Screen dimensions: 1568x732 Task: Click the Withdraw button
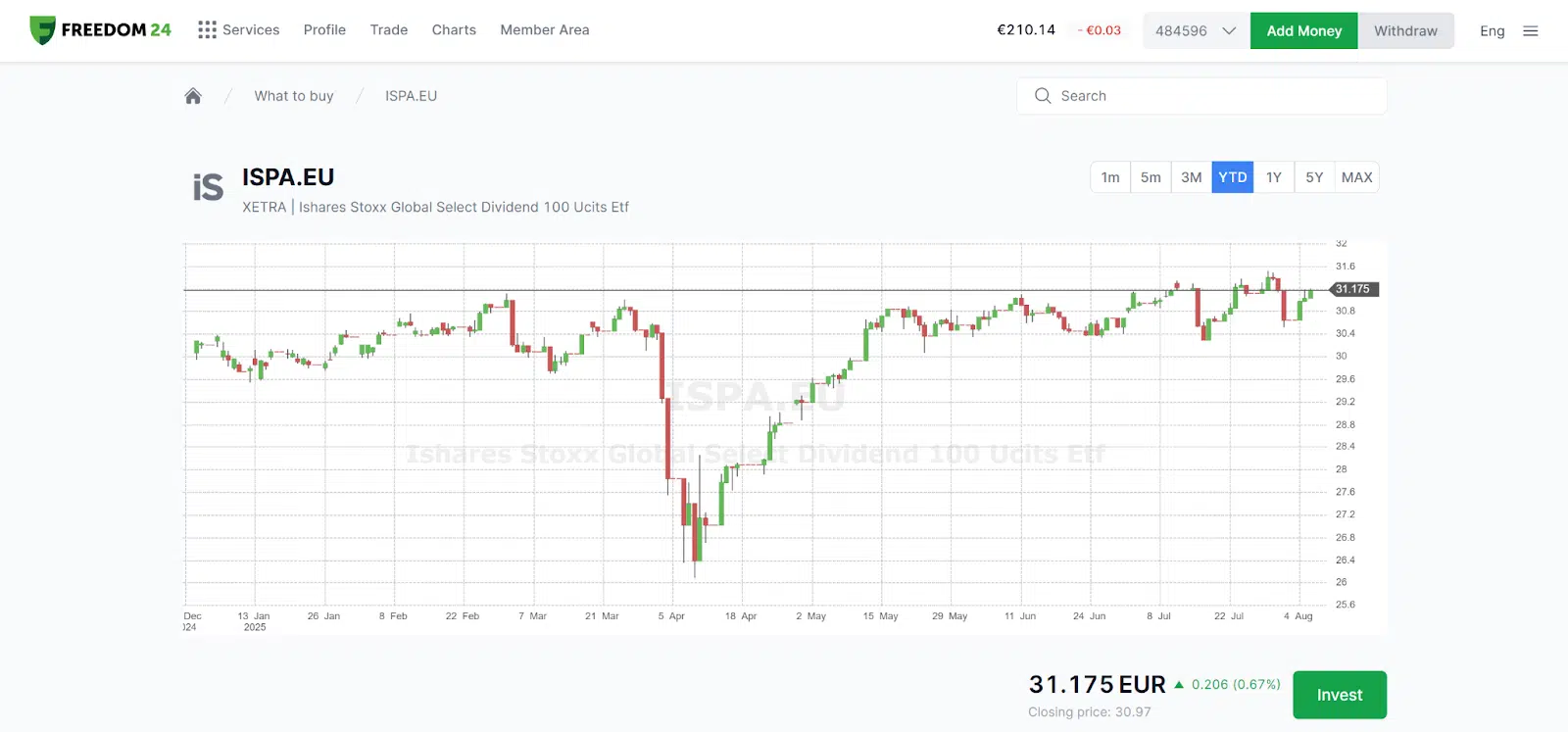[1406, 31]
